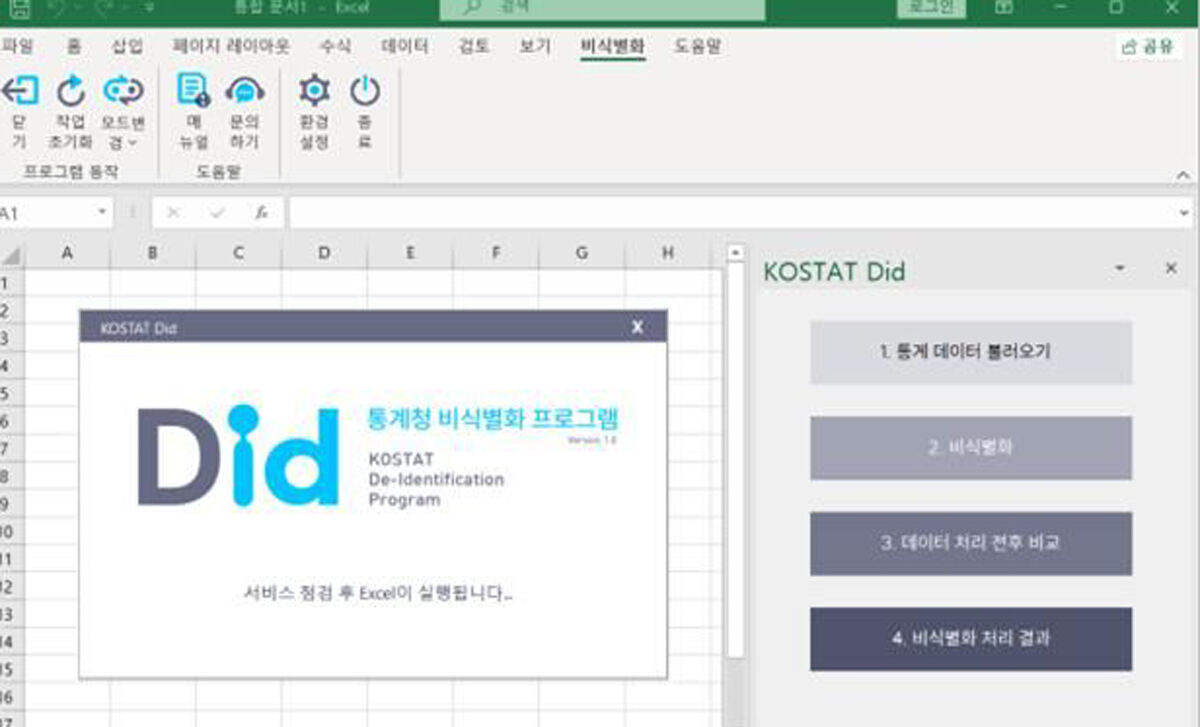The height and width of the screenshot is (727, 1200).
Task: Click the formula bar confirm checkmark icon
Action: [218, 213]
